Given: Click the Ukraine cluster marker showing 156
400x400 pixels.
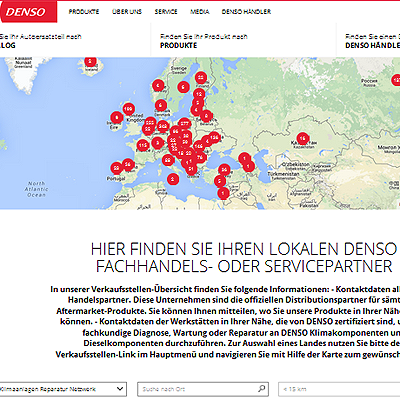Looking at the screenshot, I should [x=214, y=137].
